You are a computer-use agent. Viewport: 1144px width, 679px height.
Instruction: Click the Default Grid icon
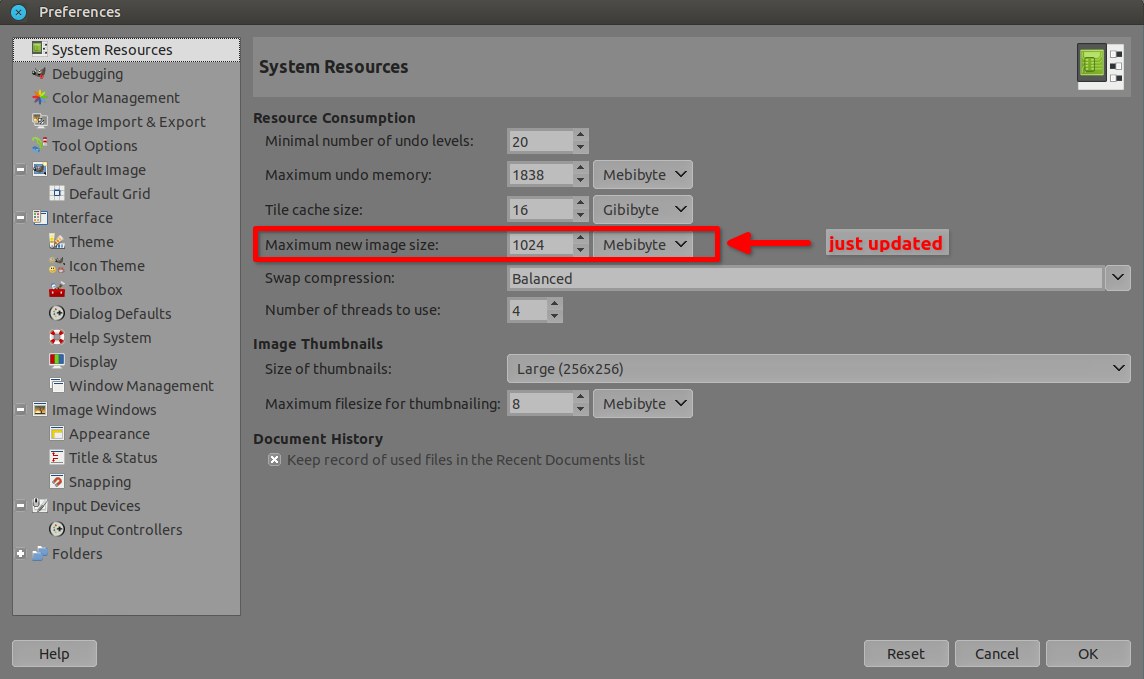coord(57,193)
